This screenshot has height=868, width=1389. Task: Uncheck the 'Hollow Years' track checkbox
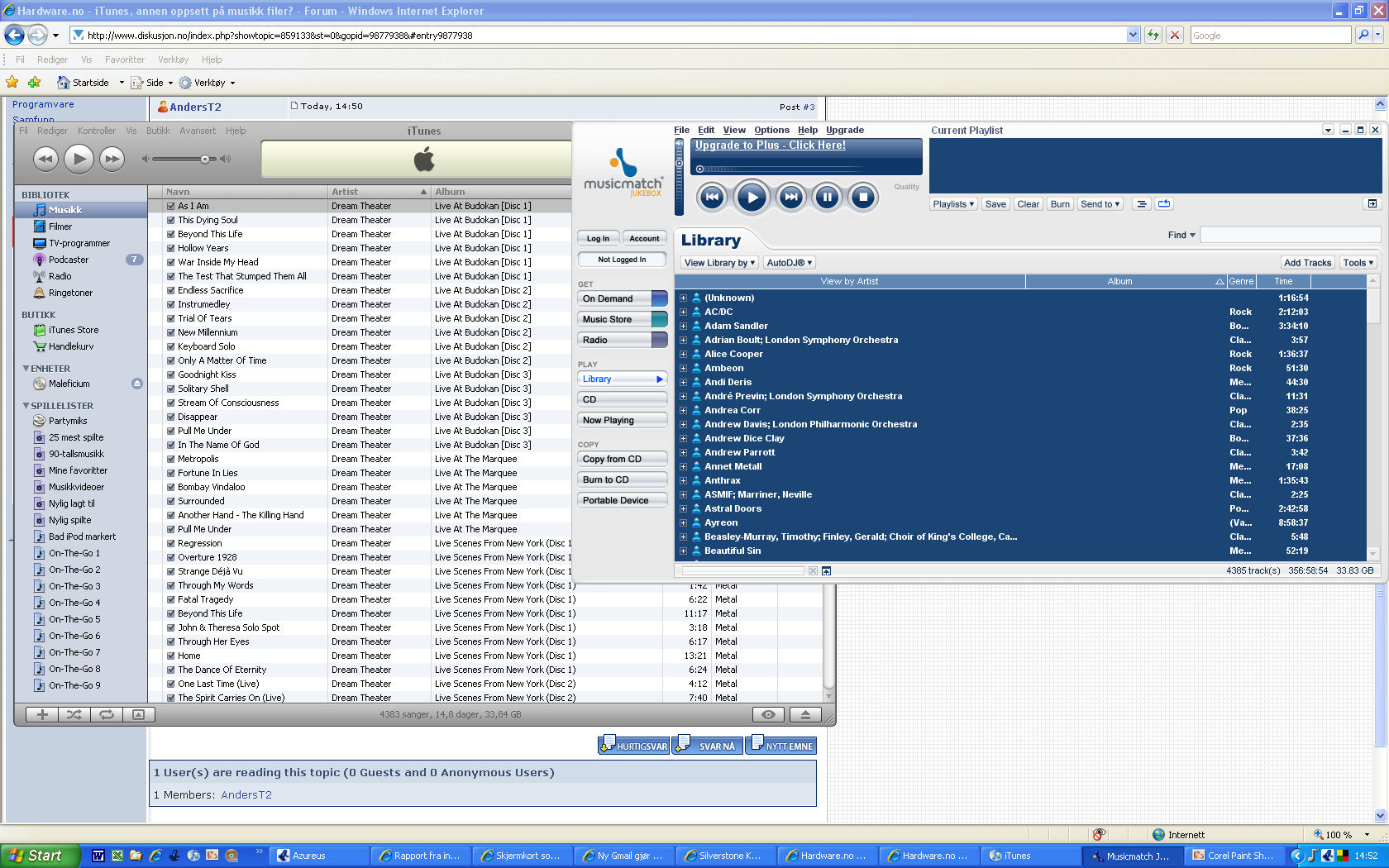click(171, 249)
